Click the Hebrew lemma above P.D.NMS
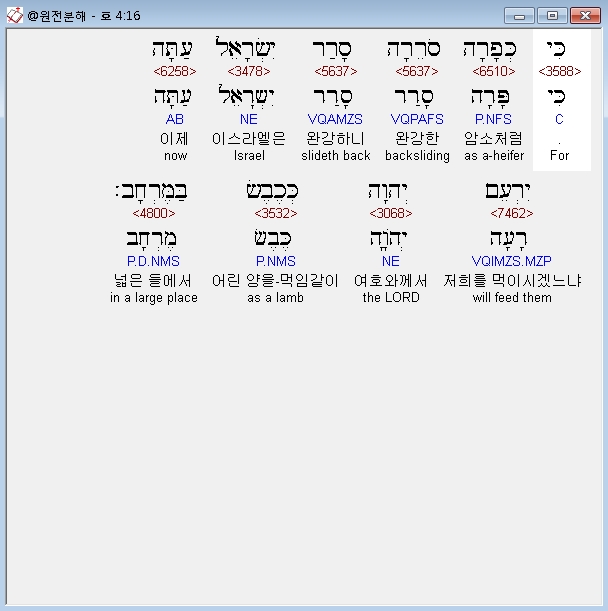 [x=151, y=238]
